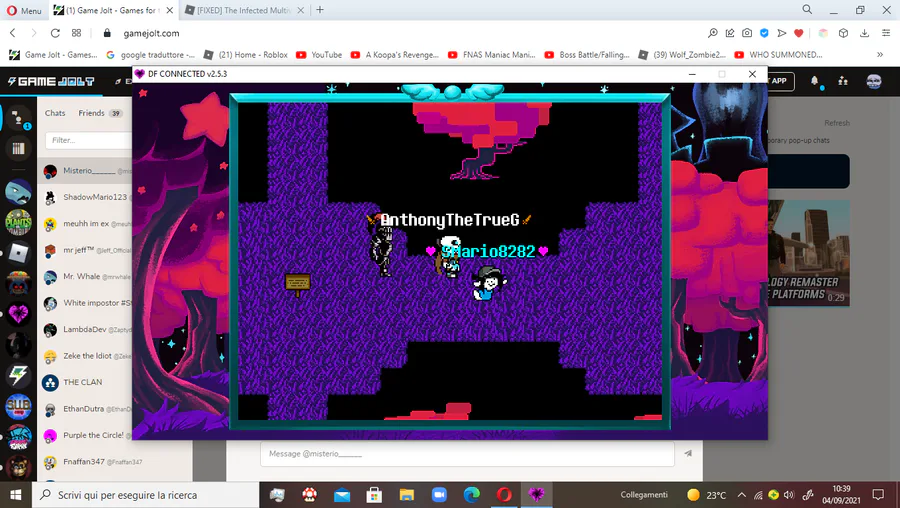Open the SUB community in sidebar

coord(18,406)
